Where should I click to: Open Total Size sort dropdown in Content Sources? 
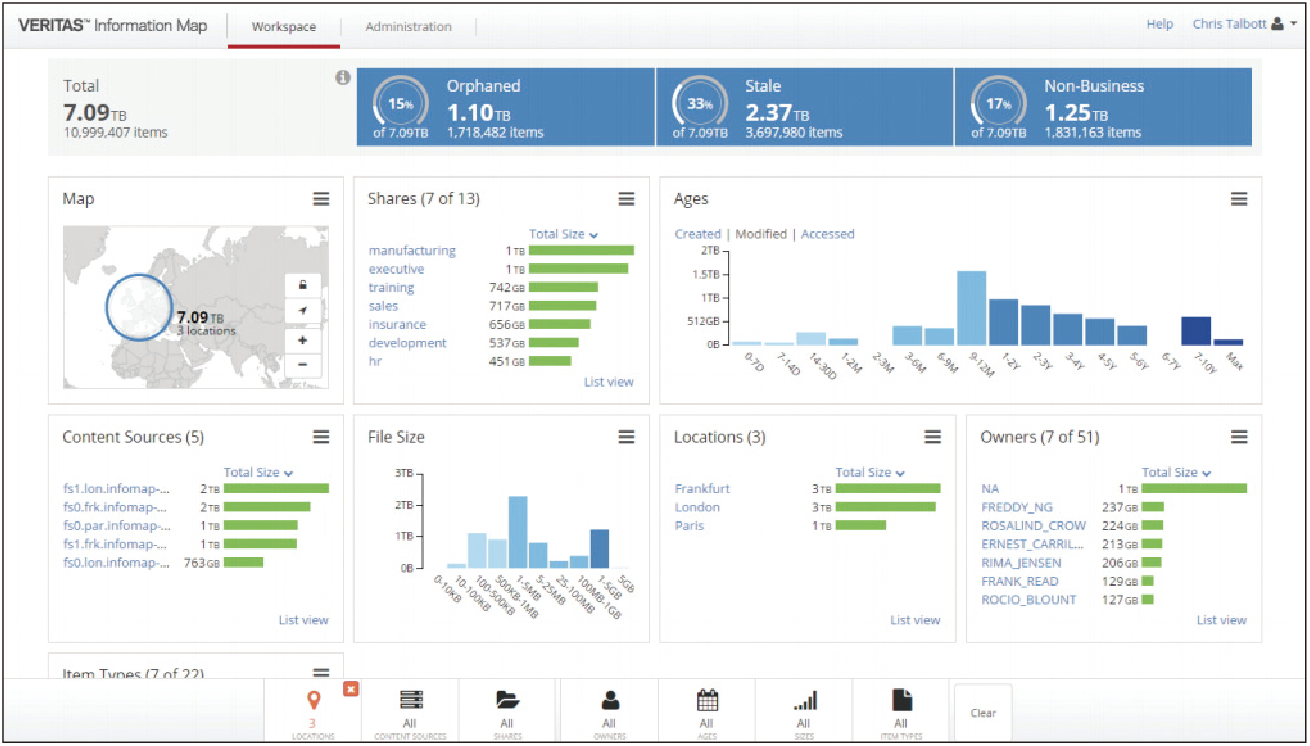[x=258, y=472]
